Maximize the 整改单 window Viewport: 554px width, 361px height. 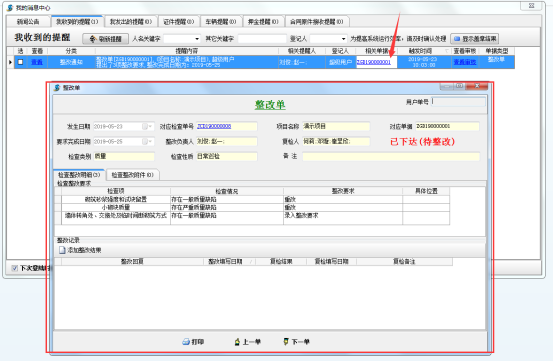point(459,86)
